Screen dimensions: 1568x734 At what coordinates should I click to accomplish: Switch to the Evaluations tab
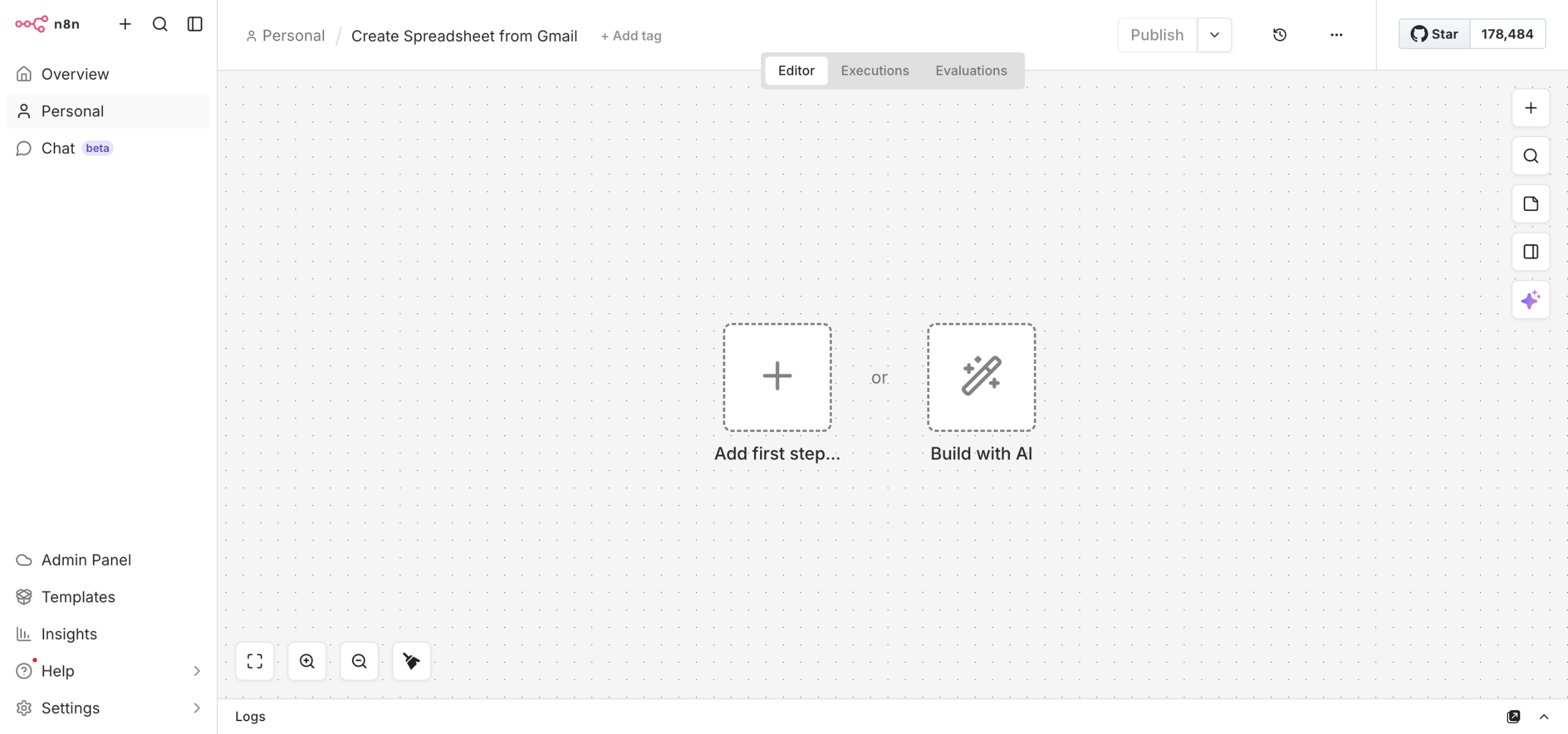coord(971,70)
